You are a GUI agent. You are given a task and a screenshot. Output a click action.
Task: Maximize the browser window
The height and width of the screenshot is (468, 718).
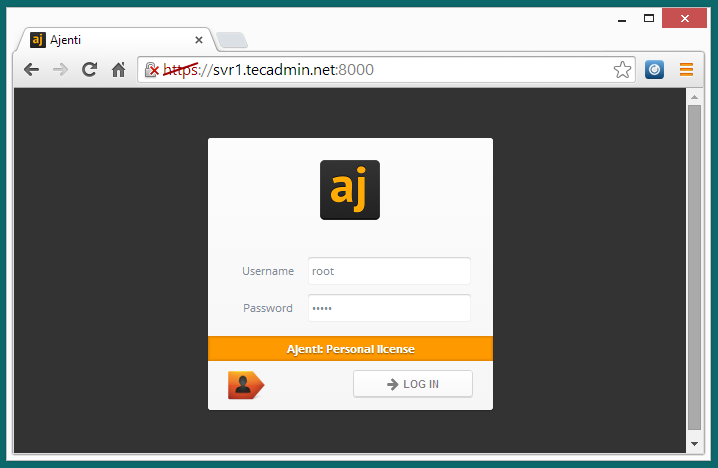coord(649,18)
